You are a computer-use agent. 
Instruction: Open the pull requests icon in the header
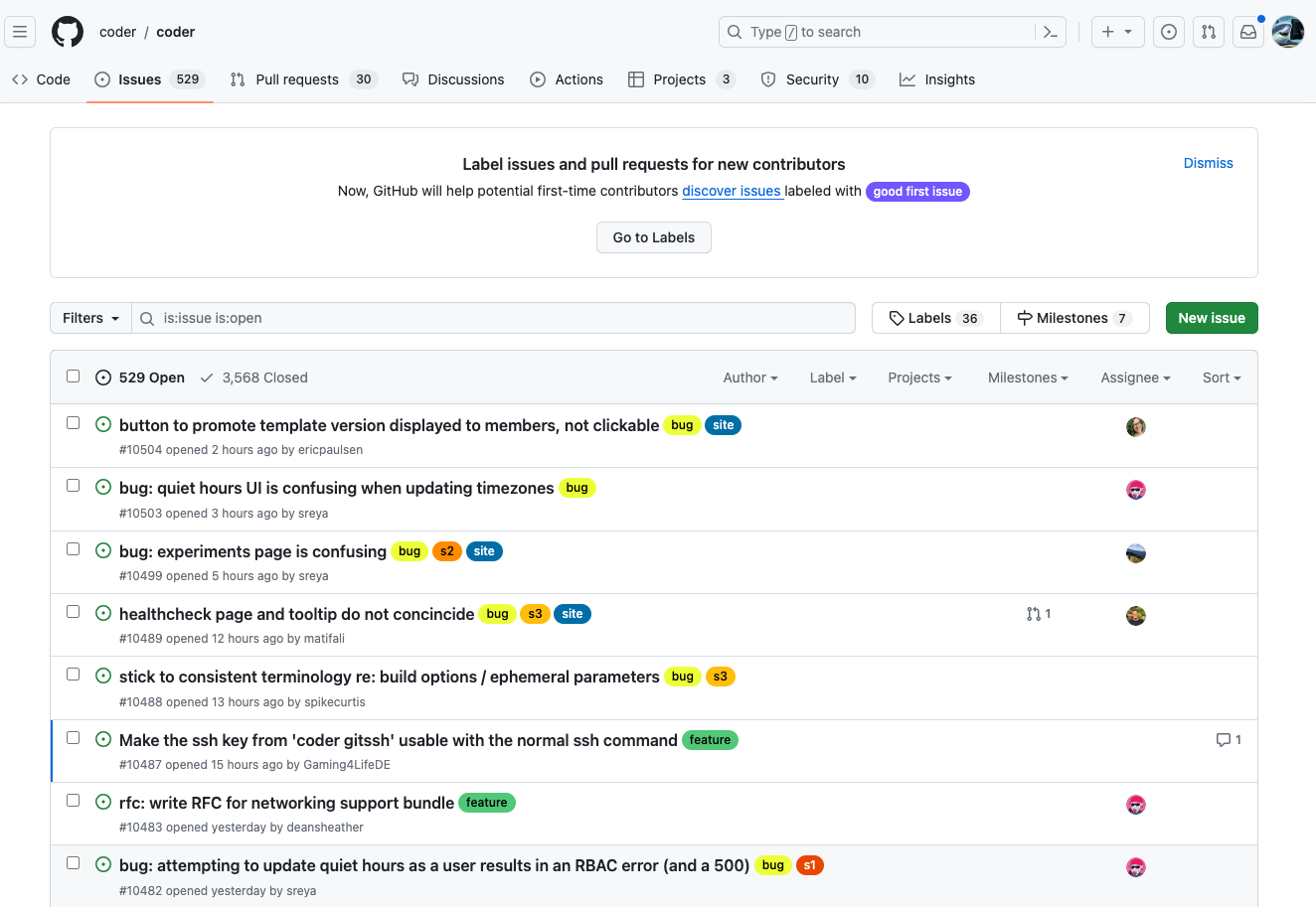coord(1208,31)
